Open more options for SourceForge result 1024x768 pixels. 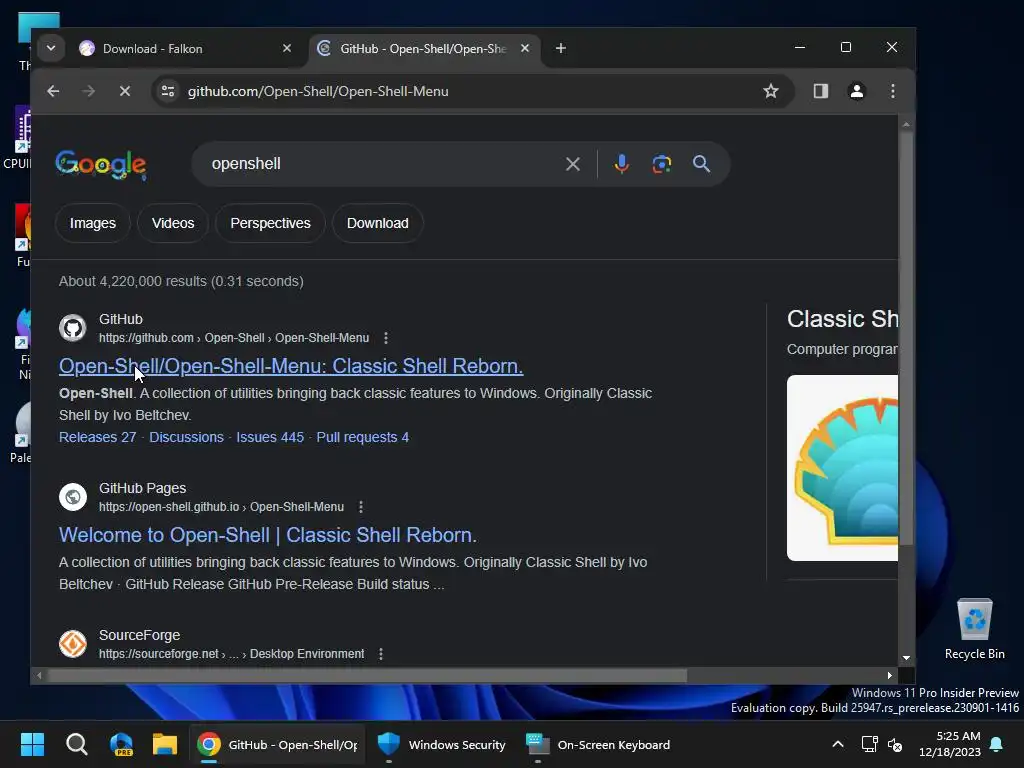pyautogui.click(x=381, y=654)
